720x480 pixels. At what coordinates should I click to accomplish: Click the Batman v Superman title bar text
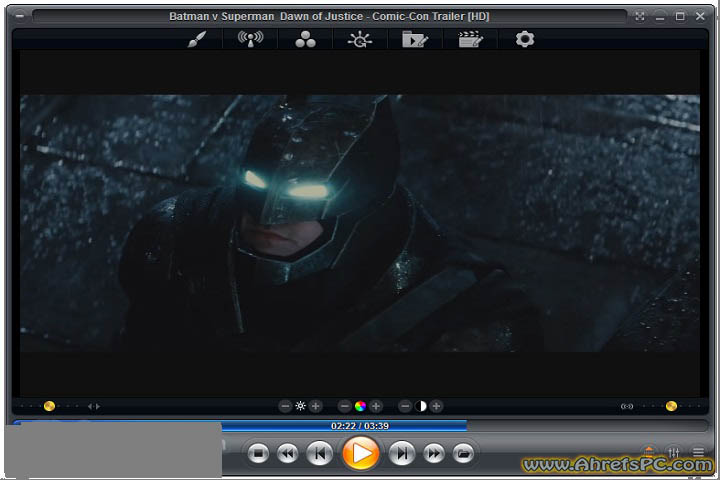(x=329, y=17)
